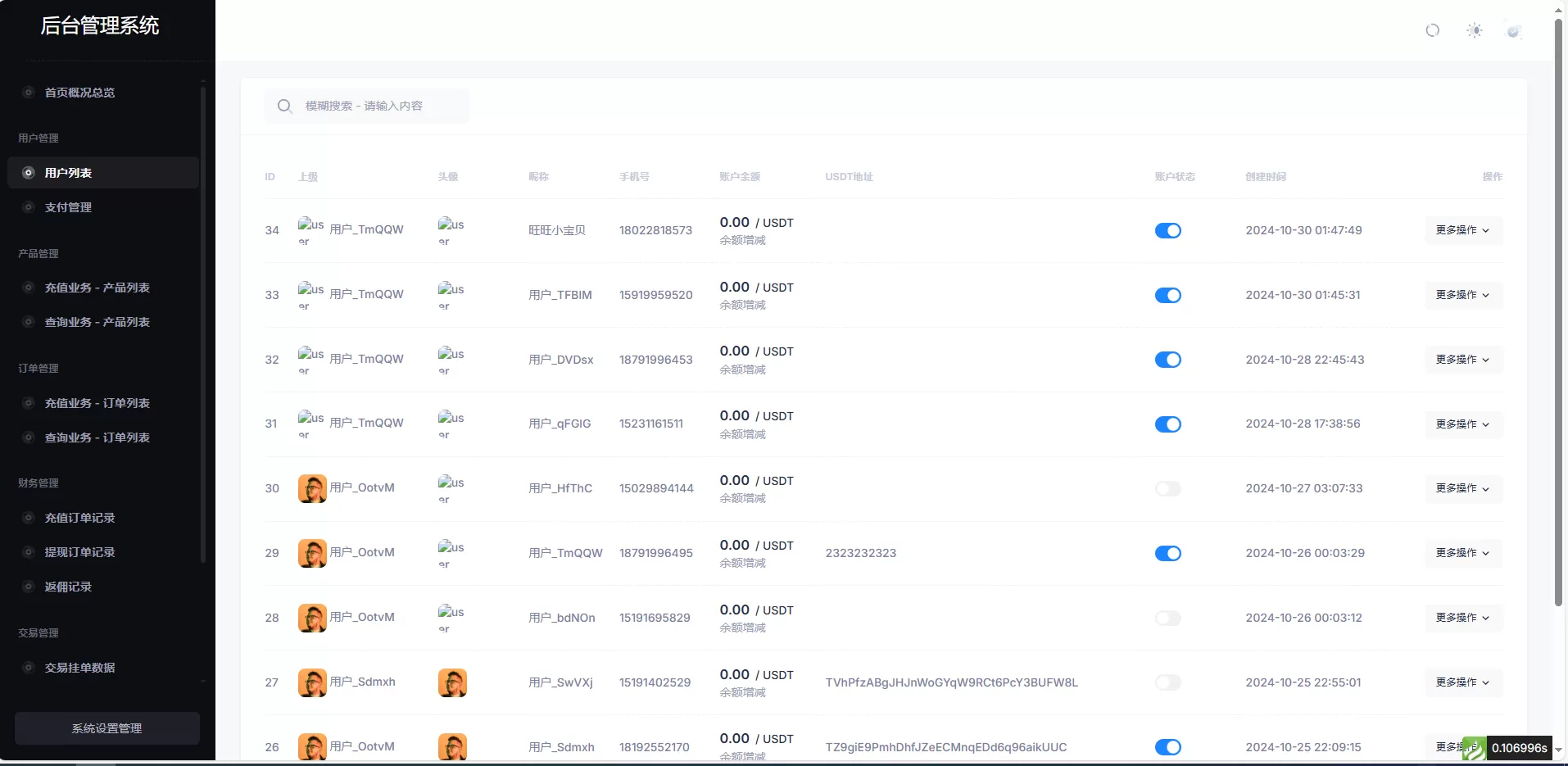Click the 系统设置管理 button
This screenshot has height=766, width=1568.
tap(106, 728)
